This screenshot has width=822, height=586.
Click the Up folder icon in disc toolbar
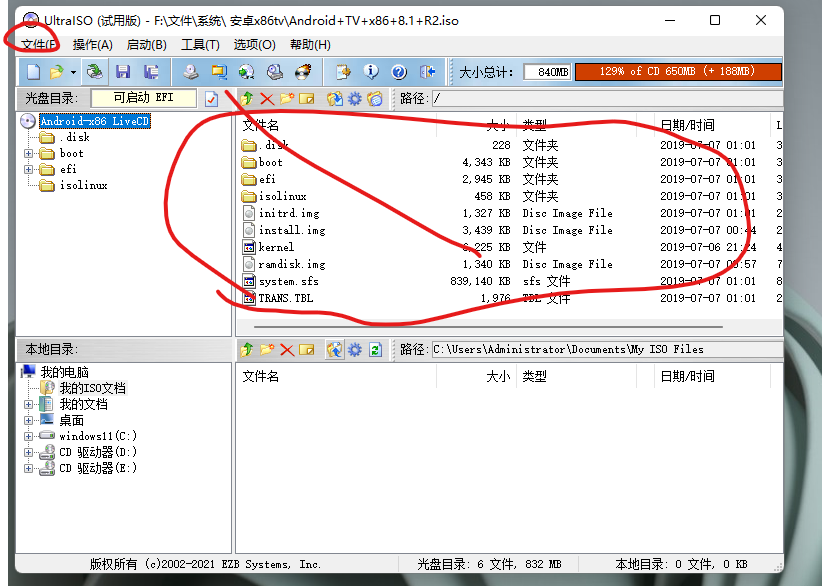247,99
